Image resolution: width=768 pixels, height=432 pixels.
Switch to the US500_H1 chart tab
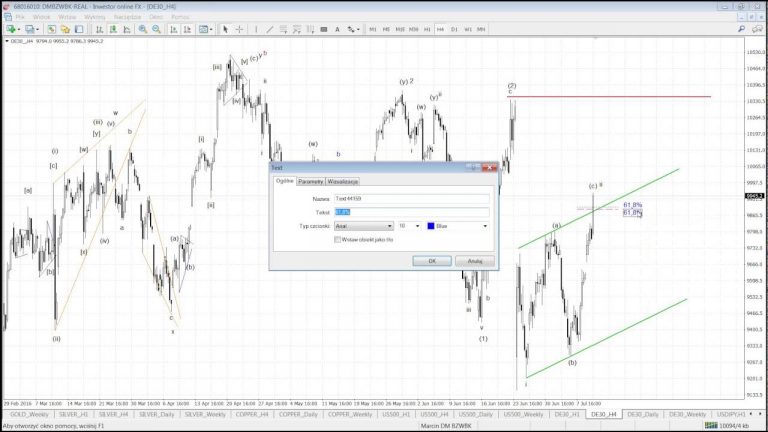pyautogui.click(x=396, y=414)
